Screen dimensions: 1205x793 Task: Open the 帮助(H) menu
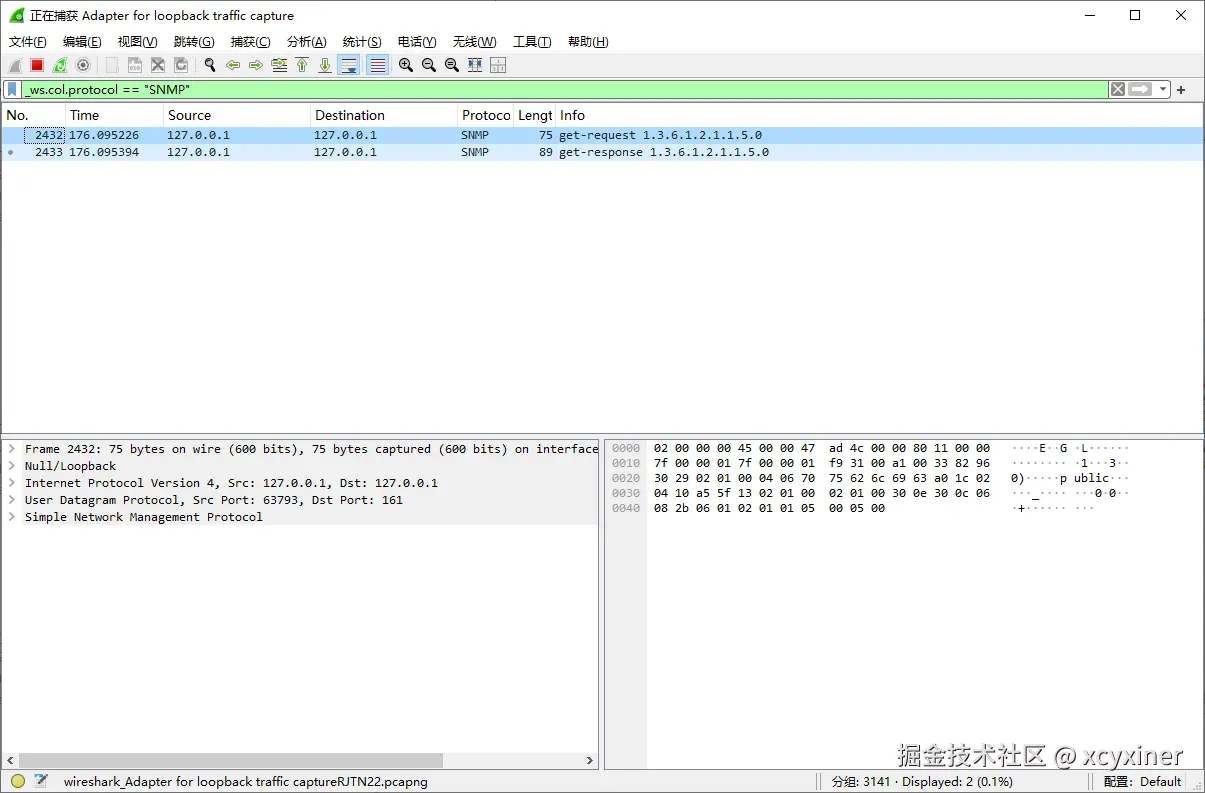(588, 42)
